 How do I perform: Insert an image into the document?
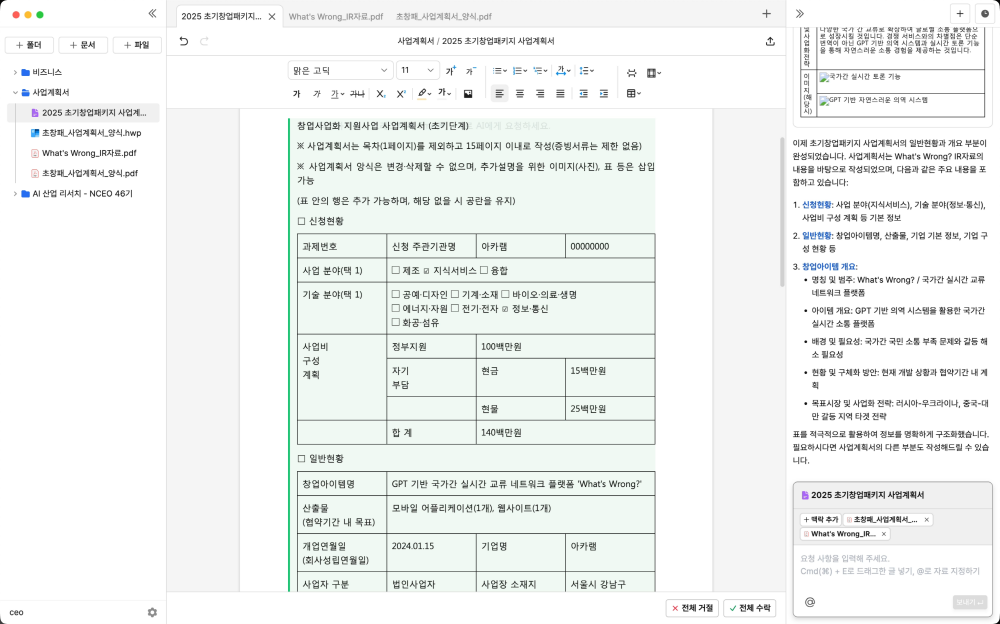(x=468, y=94)
